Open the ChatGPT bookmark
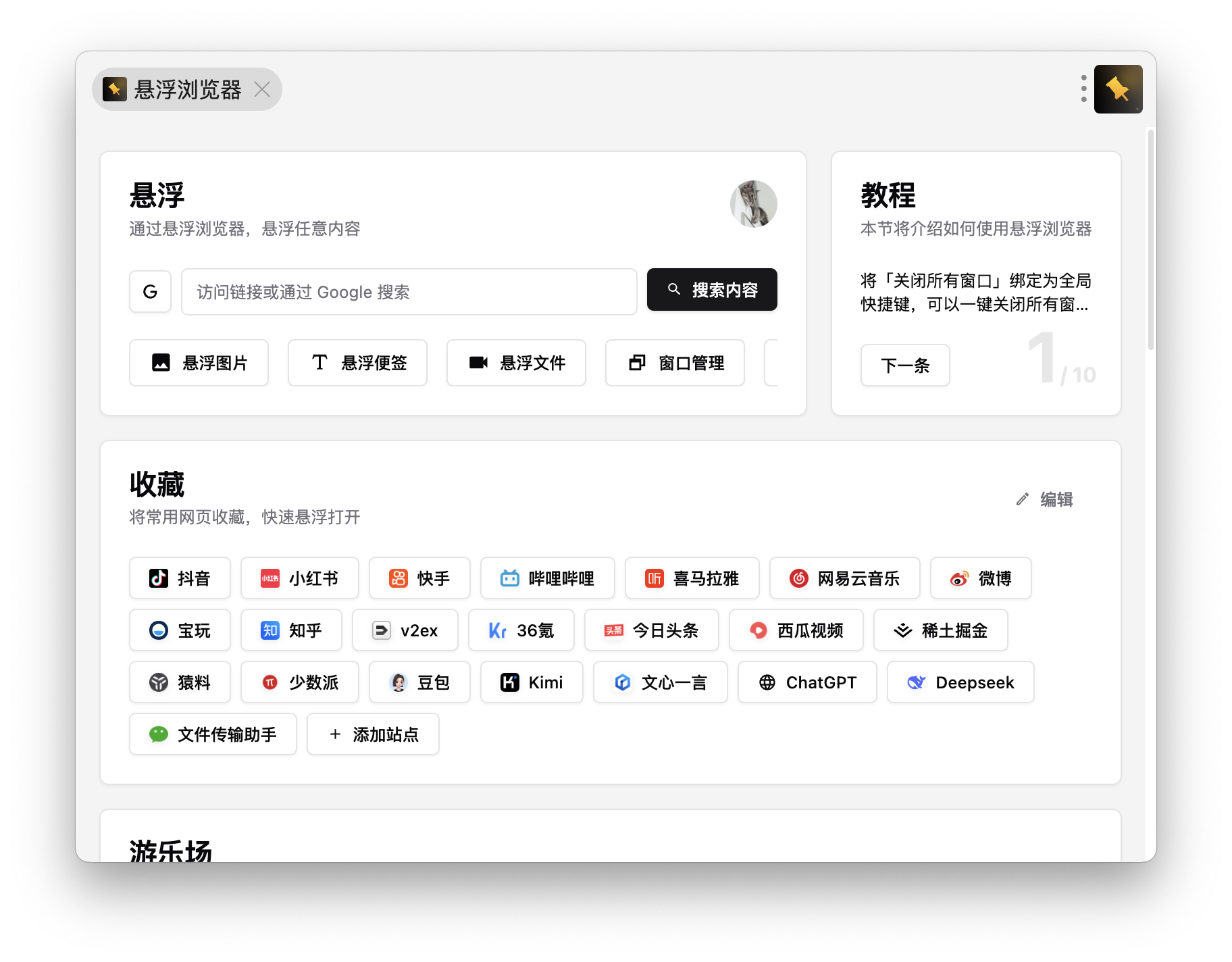Image resolution: width=1232 pixels, height=962 pixels. point(807,682)
